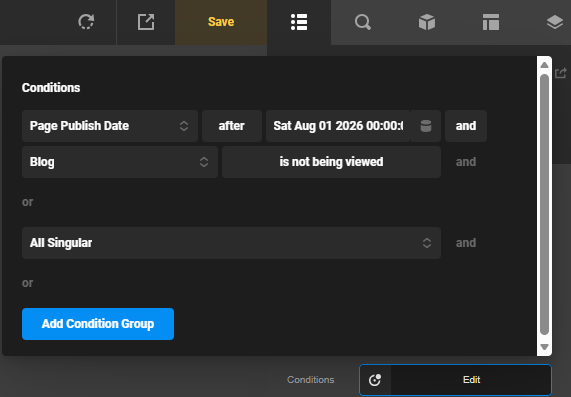Click the Edit conditions button
This screenshot has width=571, height=397.
coord(471,380)
